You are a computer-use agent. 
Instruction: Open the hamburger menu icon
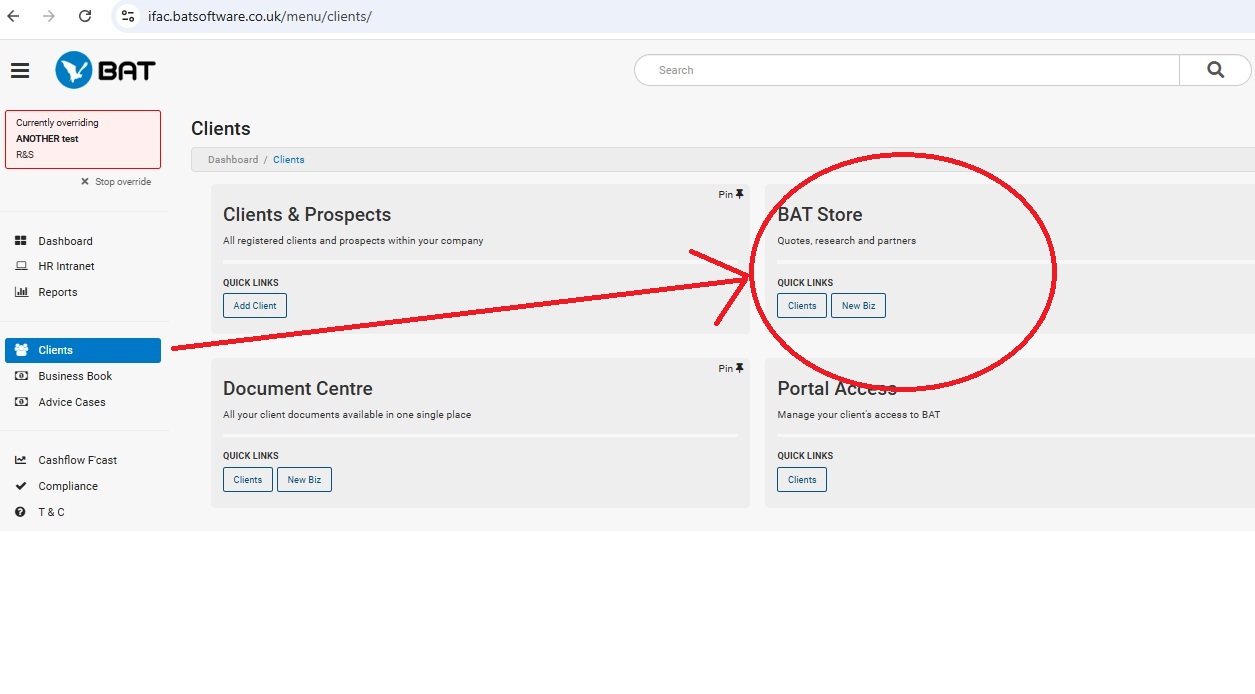20,70
